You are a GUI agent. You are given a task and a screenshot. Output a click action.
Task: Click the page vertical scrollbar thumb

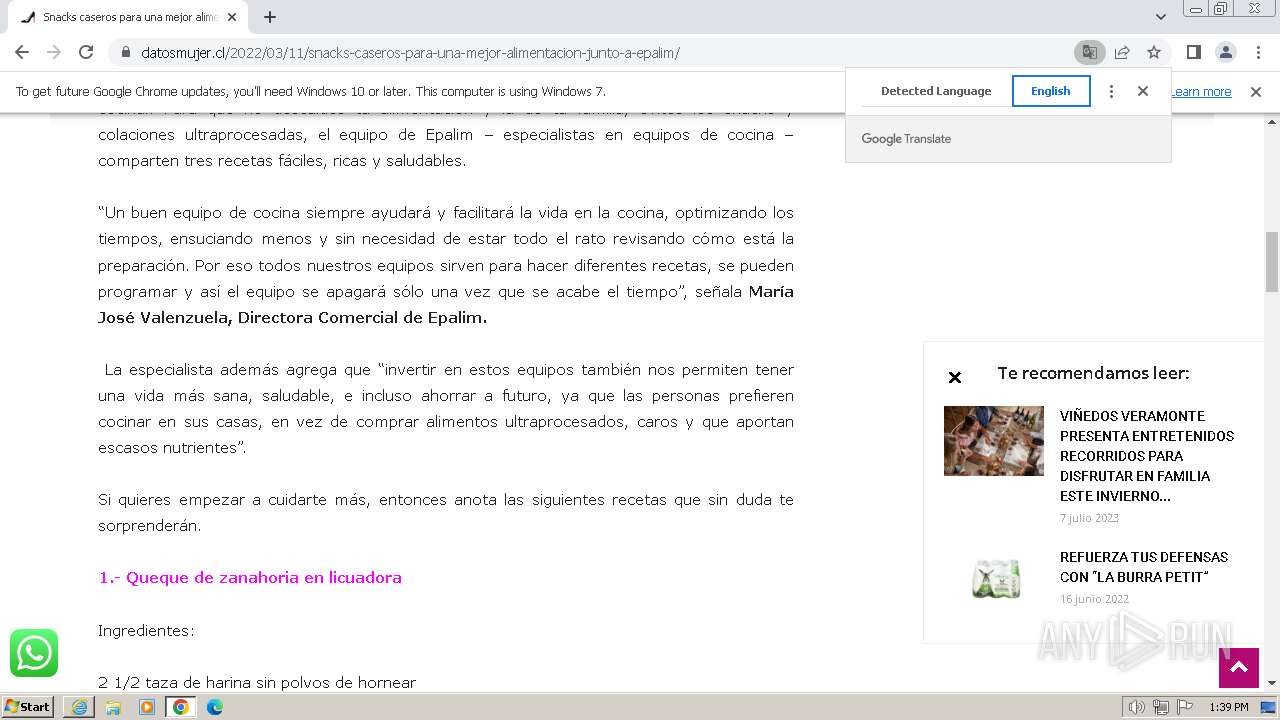pos(1272,260)
